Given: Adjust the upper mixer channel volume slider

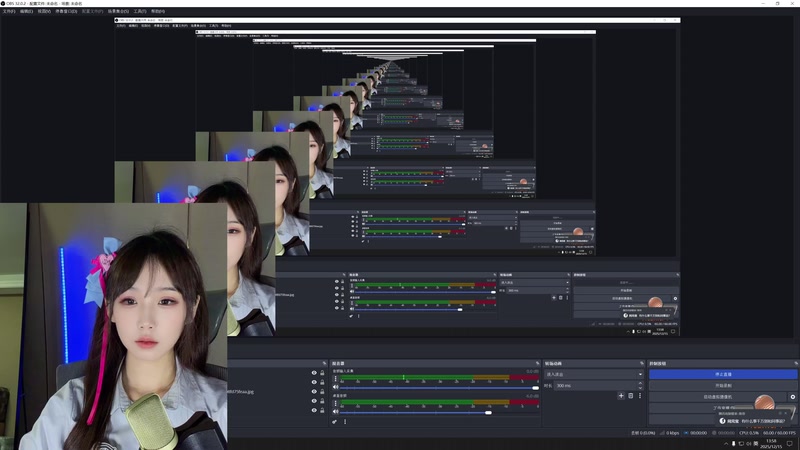Looking at the screenshot, I should pyautogui.click(x=439, y=388).
